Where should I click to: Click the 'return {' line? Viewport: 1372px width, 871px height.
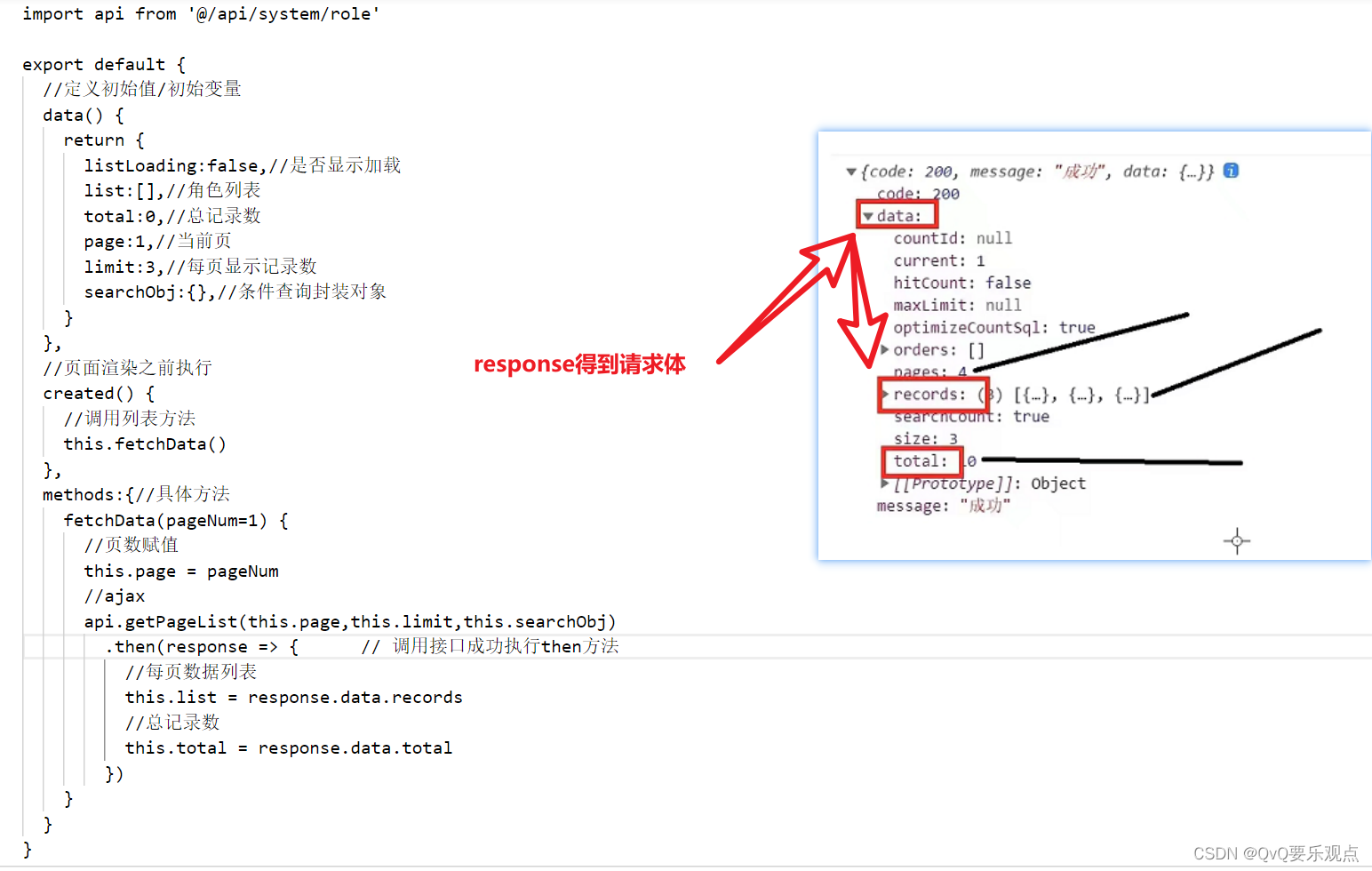104,140
